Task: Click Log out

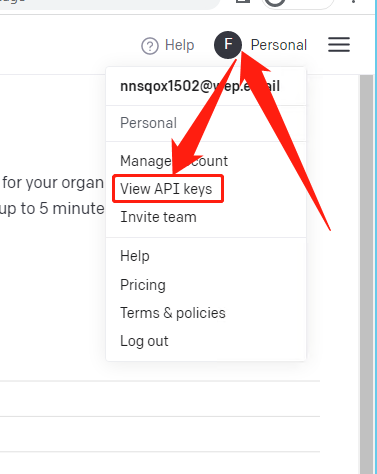Action: (x=144, y=341)
